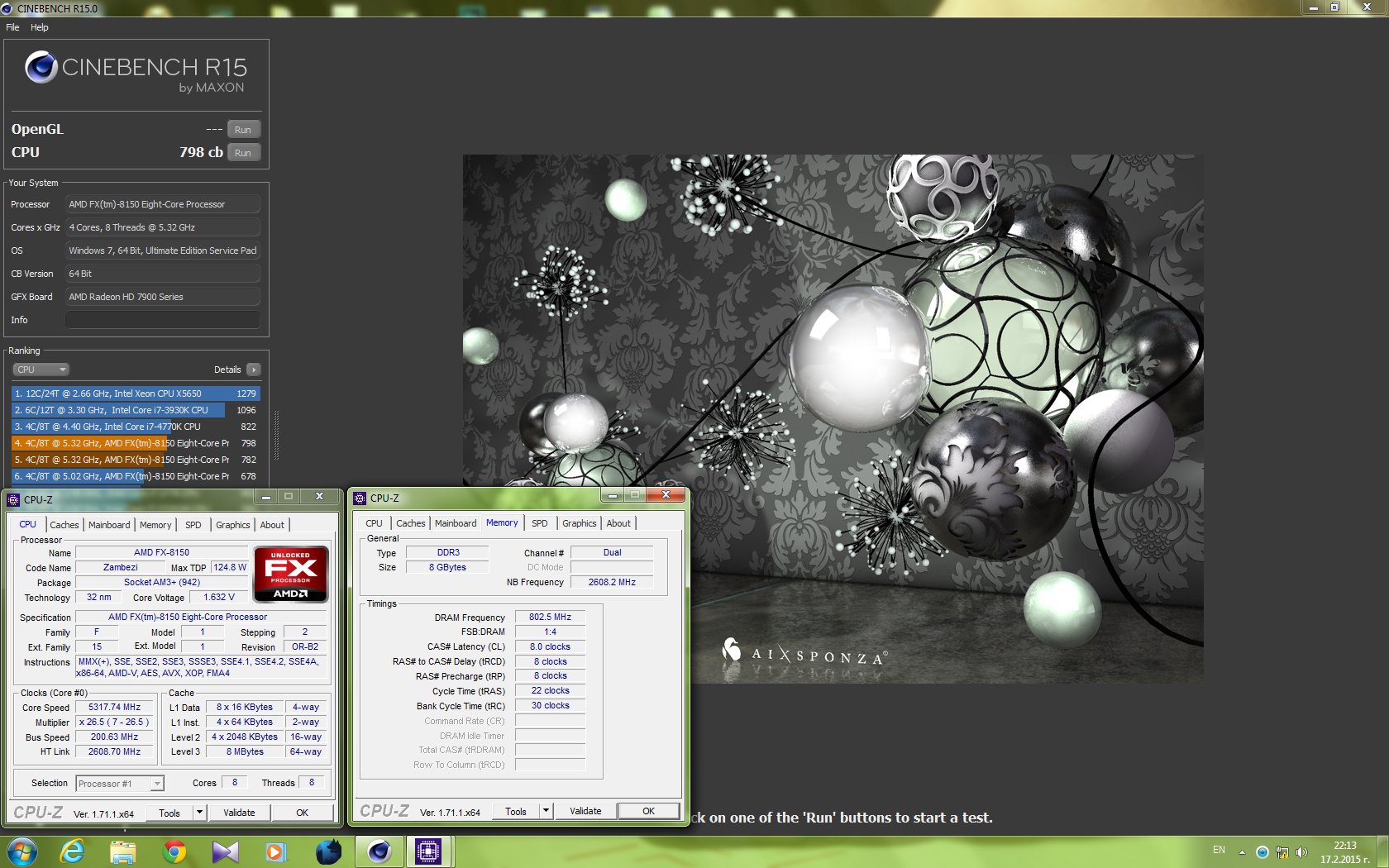The width and height of the screenshot is (1389, 868).
Task: Open the Windows Start menu orb
Action: click(22, 851)
